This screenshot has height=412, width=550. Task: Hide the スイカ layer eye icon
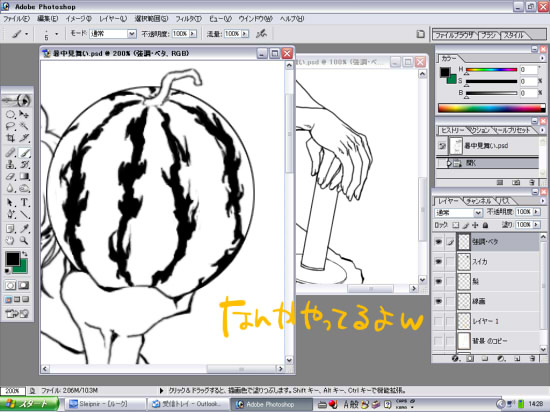pyautogui.click(x=438, y=262)
